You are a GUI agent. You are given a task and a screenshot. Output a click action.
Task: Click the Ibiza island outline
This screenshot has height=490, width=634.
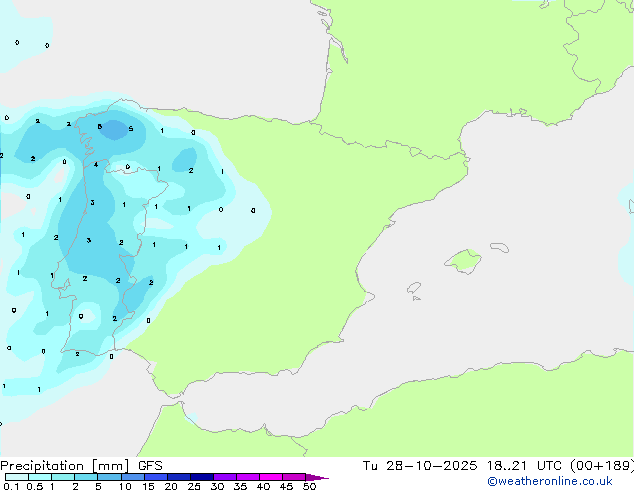[414, 288]
